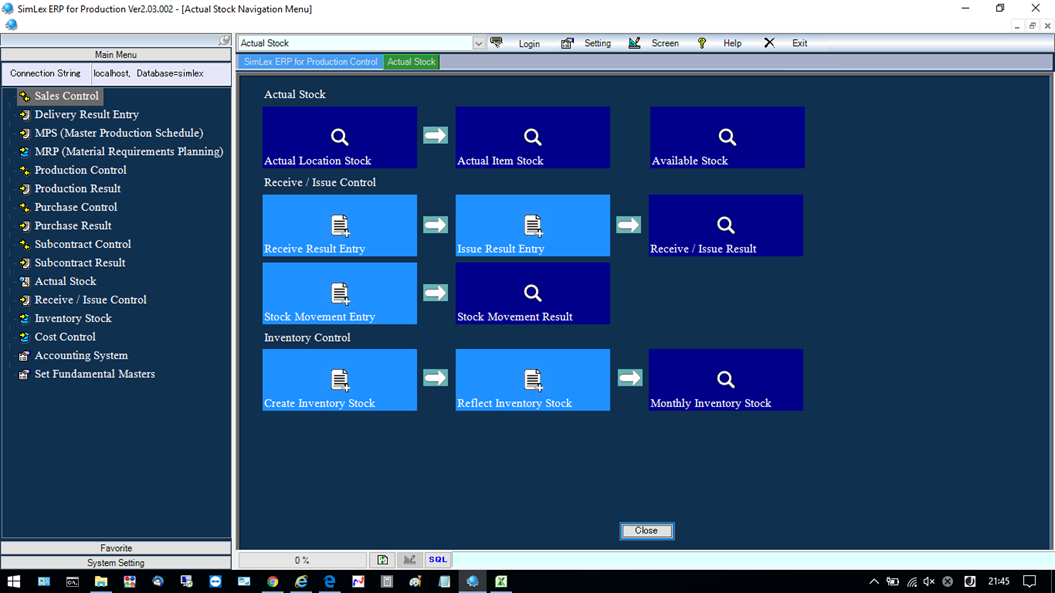This screenshot has height=593, width=1055.
Task: Select Inventory Stock in the tree
Action: coord(73,318)
